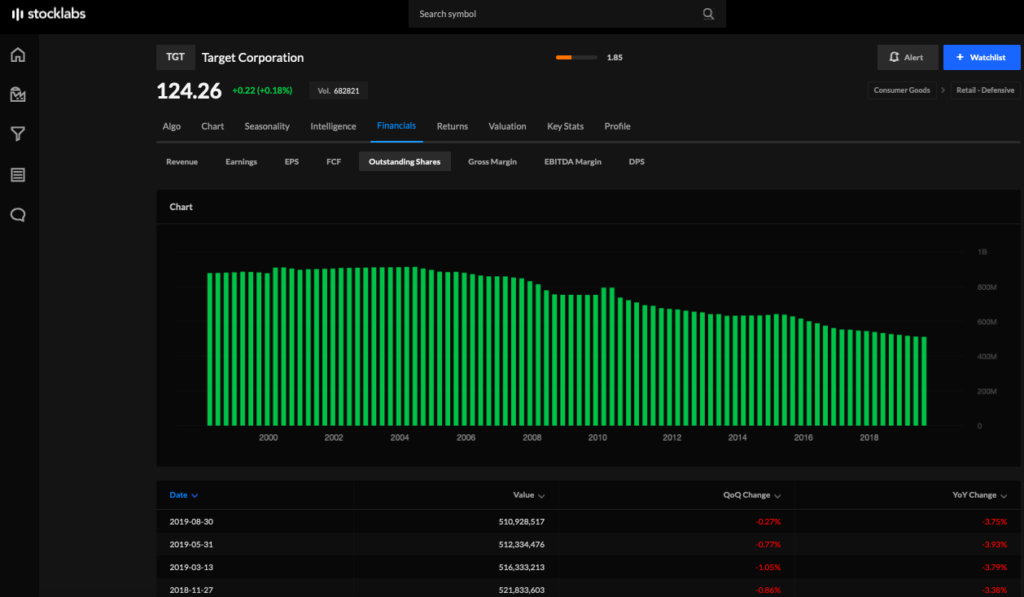Image resolution: width=1024 pixels, height=597 pixels.
Task: Switch to the Algo tab
Action: coord(172,126)
